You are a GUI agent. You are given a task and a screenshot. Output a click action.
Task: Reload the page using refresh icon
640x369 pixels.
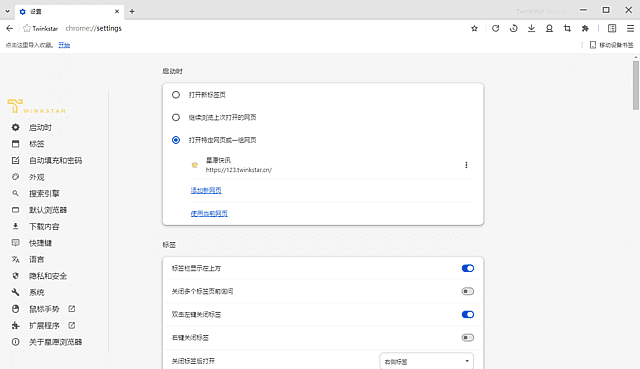(x=496, y=28)
